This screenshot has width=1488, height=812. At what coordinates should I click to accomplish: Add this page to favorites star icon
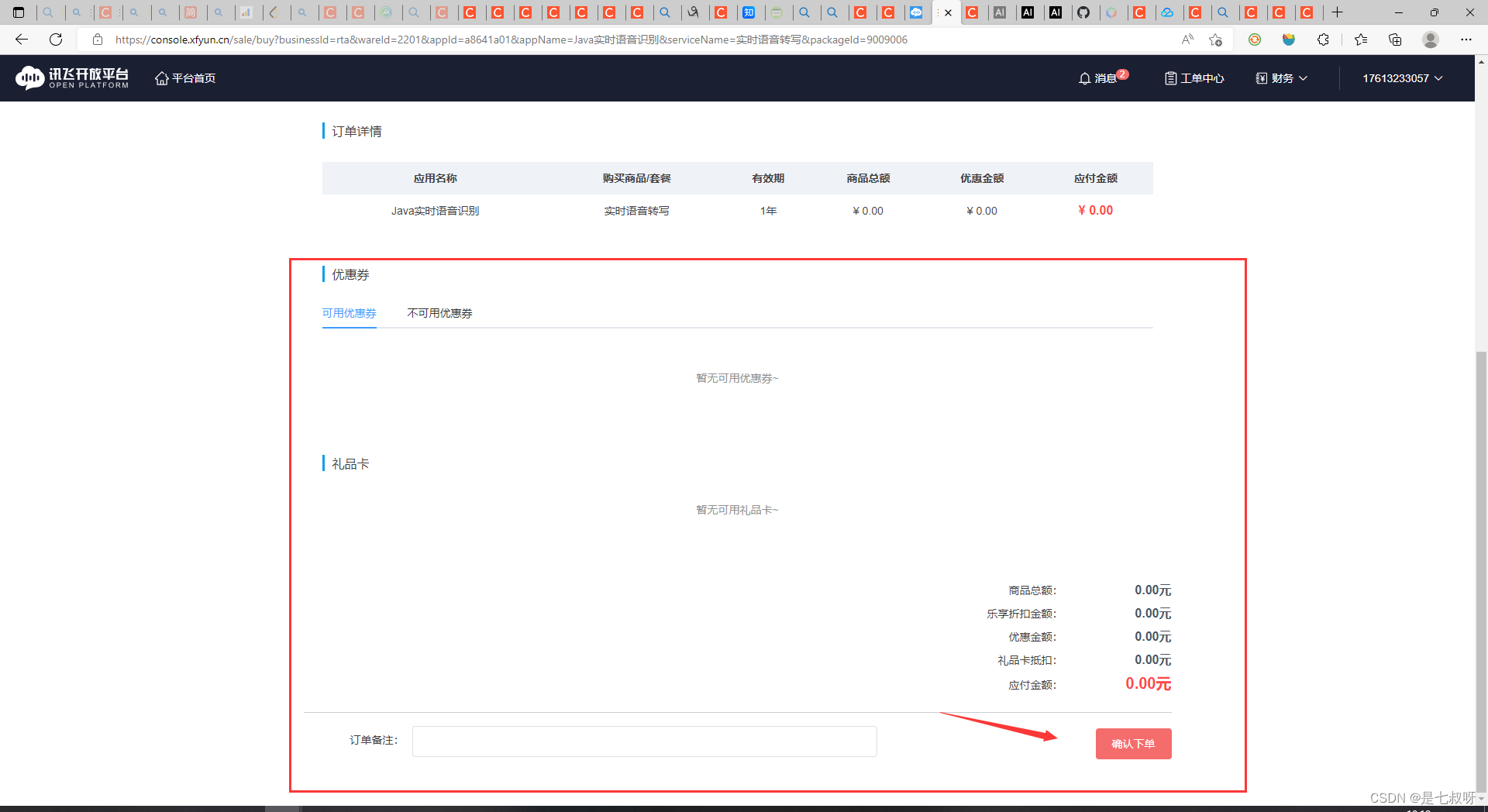[1215, 40]
